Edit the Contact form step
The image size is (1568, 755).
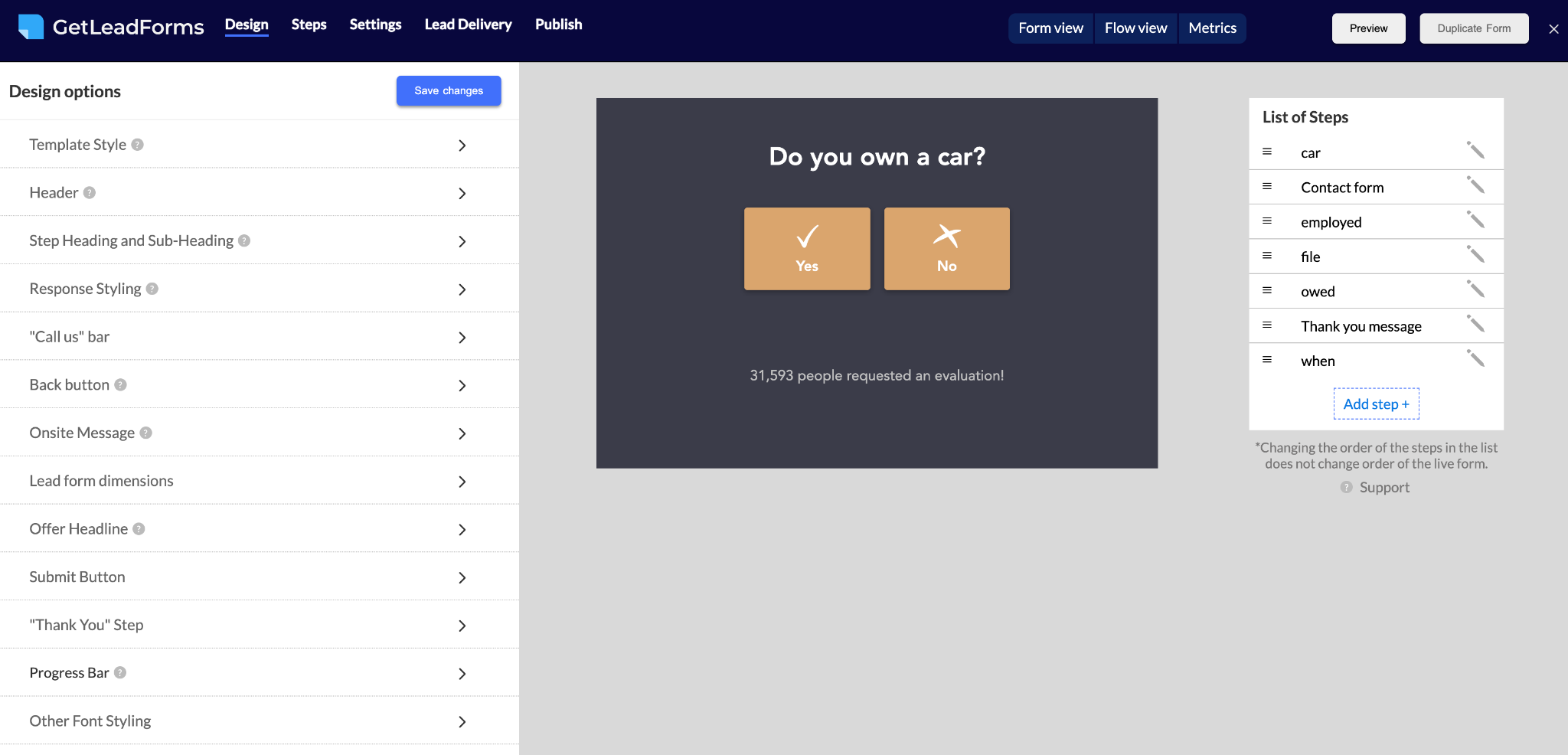click(x=1476, y=186)
